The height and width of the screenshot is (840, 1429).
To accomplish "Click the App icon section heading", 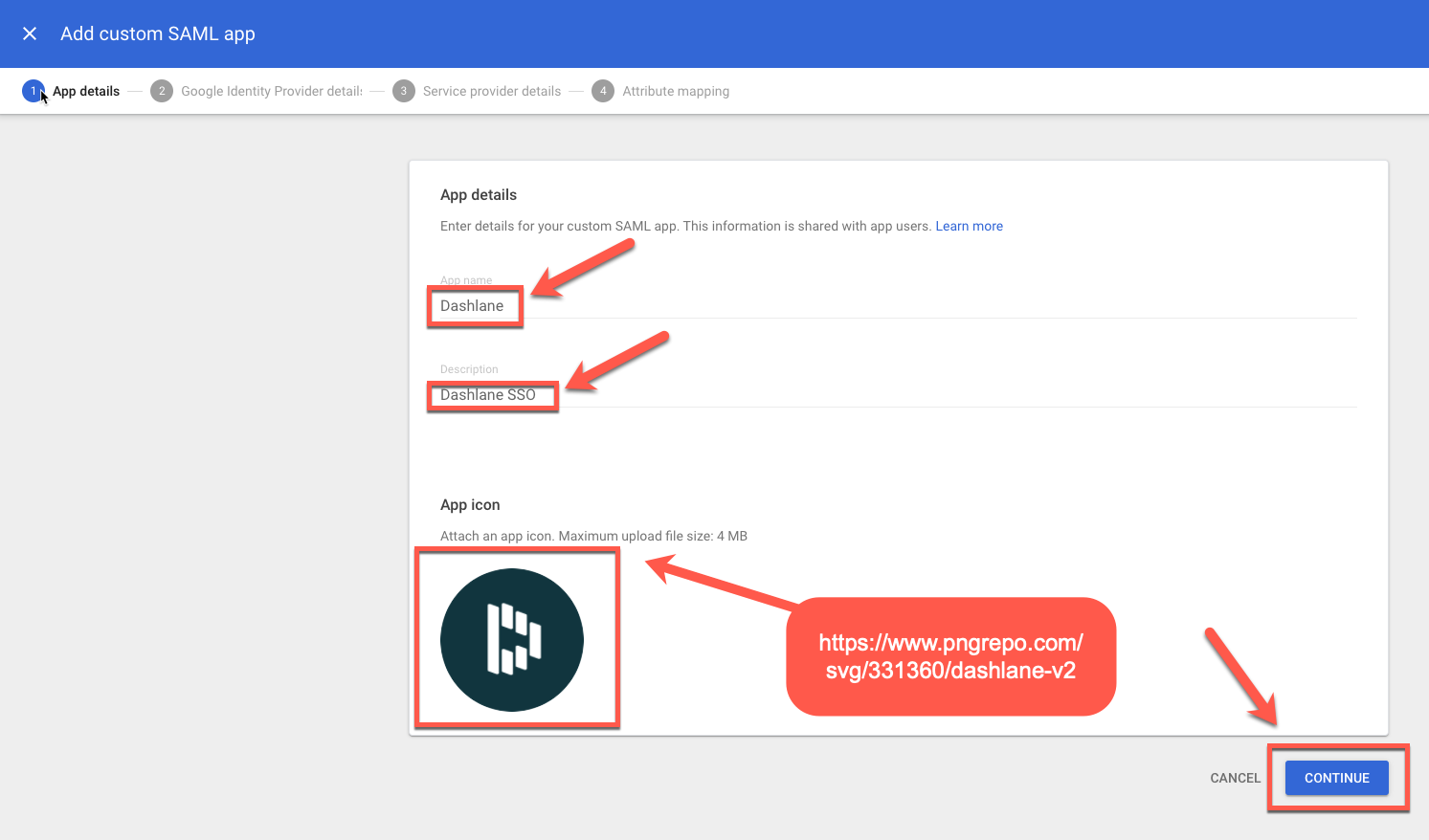I will [470, 504].
